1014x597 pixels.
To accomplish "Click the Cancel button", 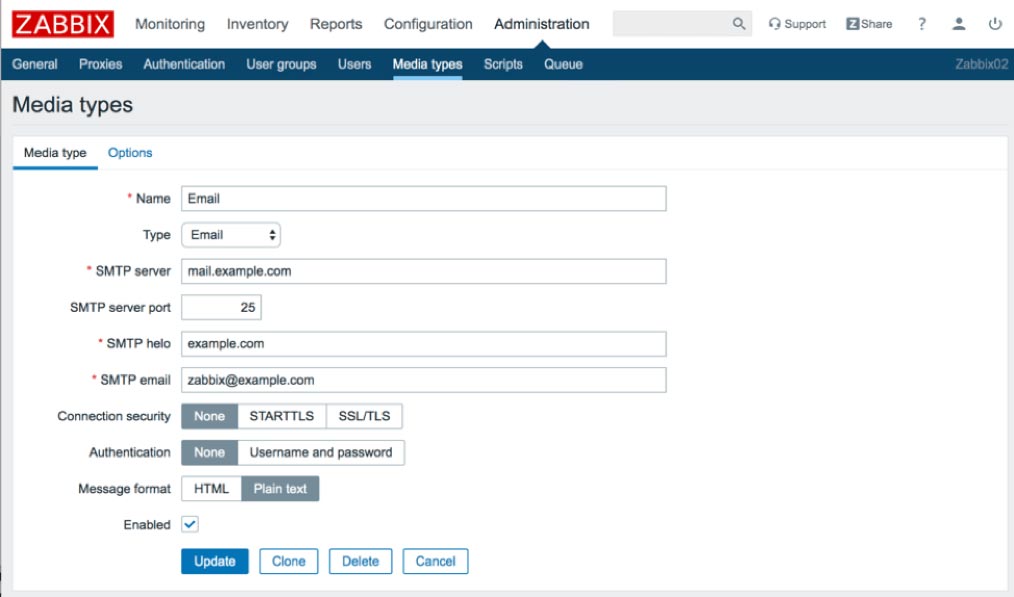I will 435,561.
